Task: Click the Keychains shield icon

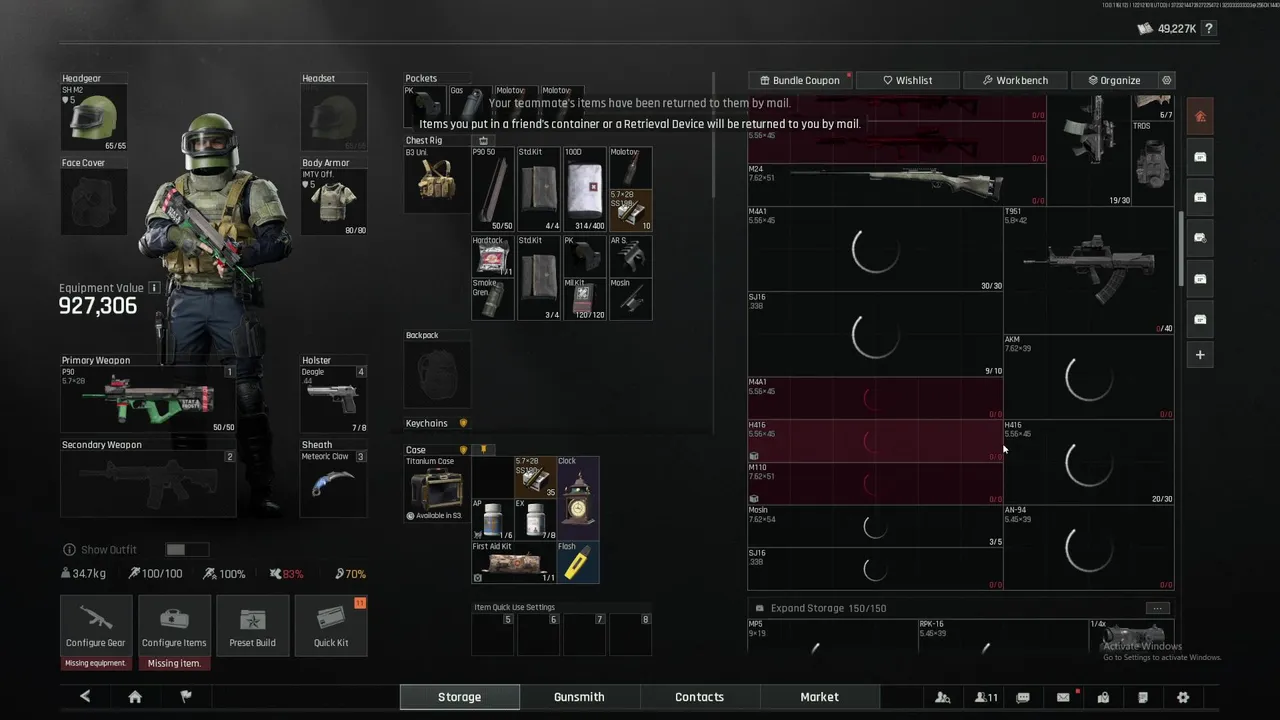Action: (x=463, y=423)
